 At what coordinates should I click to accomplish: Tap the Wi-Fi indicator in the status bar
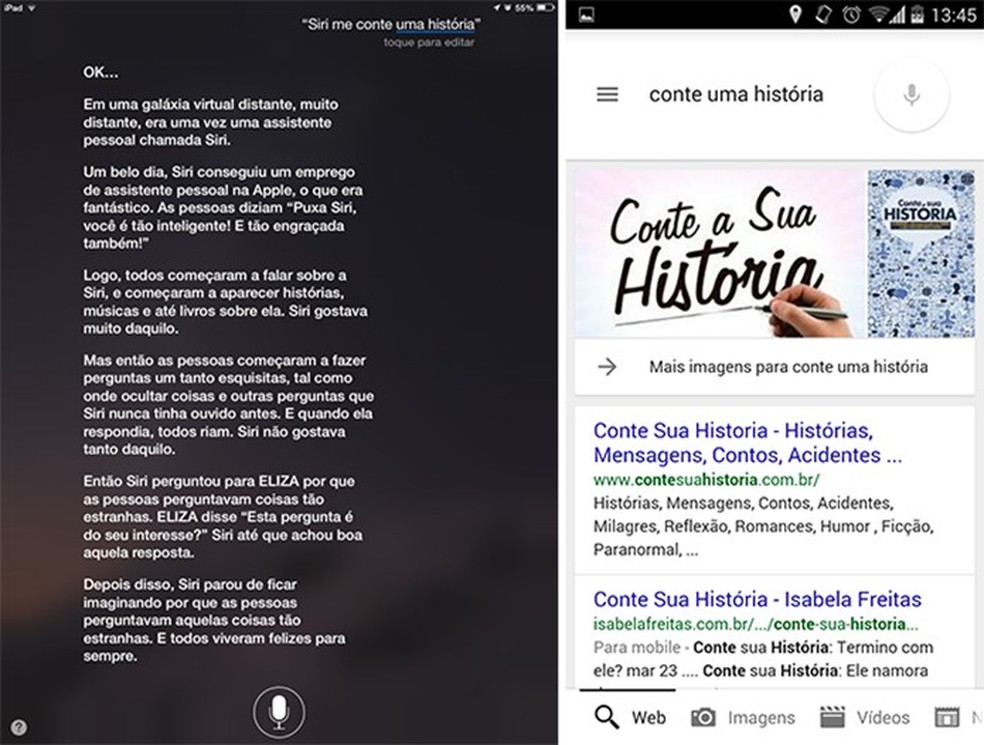[x=880, y=13]
